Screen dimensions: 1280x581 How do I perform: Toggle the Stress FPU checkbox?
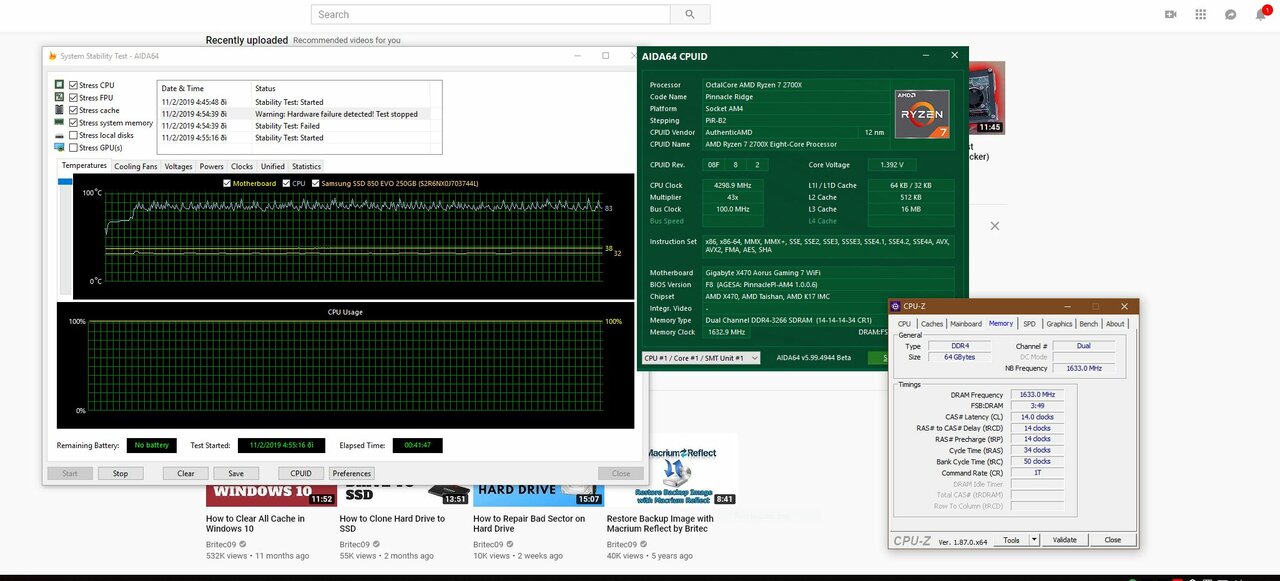(x=74, y=98)
